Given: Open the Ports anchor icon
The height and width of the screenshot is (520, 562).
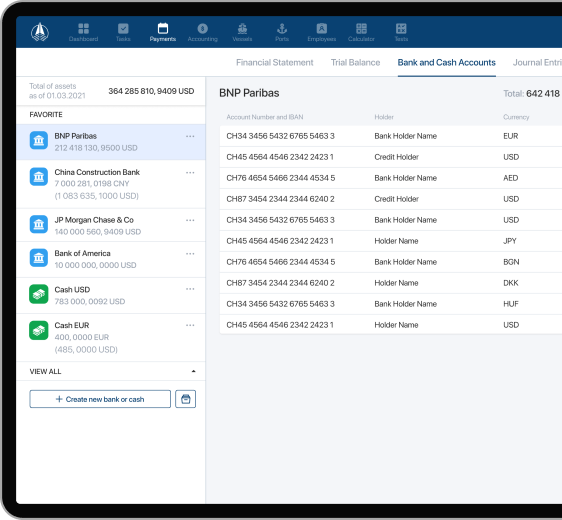Looking at the screenshot, I should pyautogui.click(x=282, y=28).
